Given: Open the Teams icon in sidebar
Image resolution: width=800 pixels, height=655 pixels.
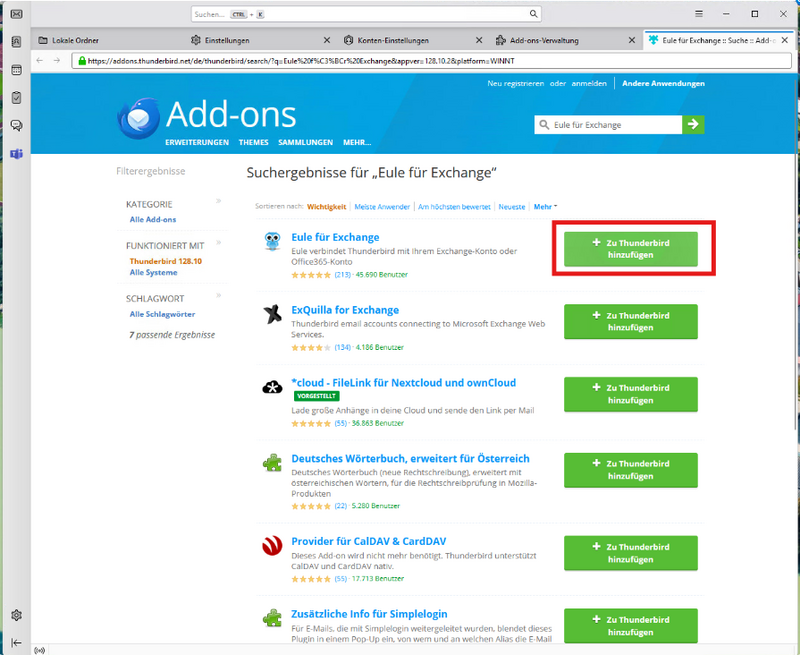Looking at the screenshot, I should 16,154.
